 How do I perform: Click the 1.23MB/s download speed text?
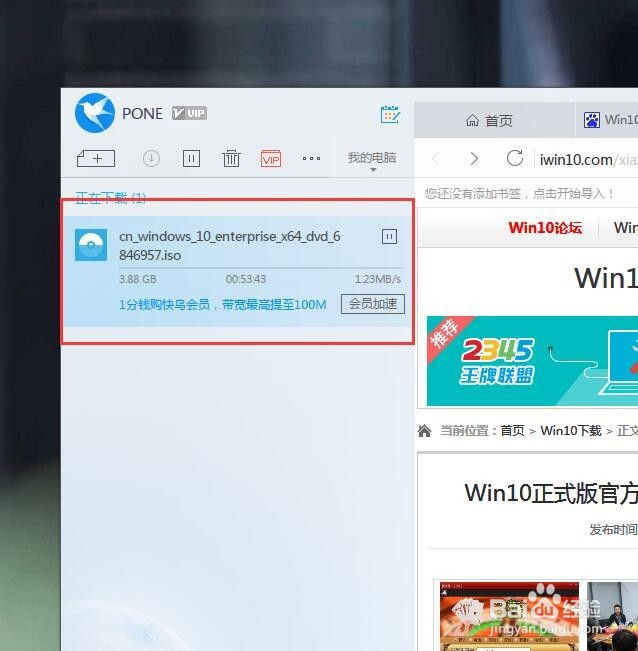(x=378, y=279)
